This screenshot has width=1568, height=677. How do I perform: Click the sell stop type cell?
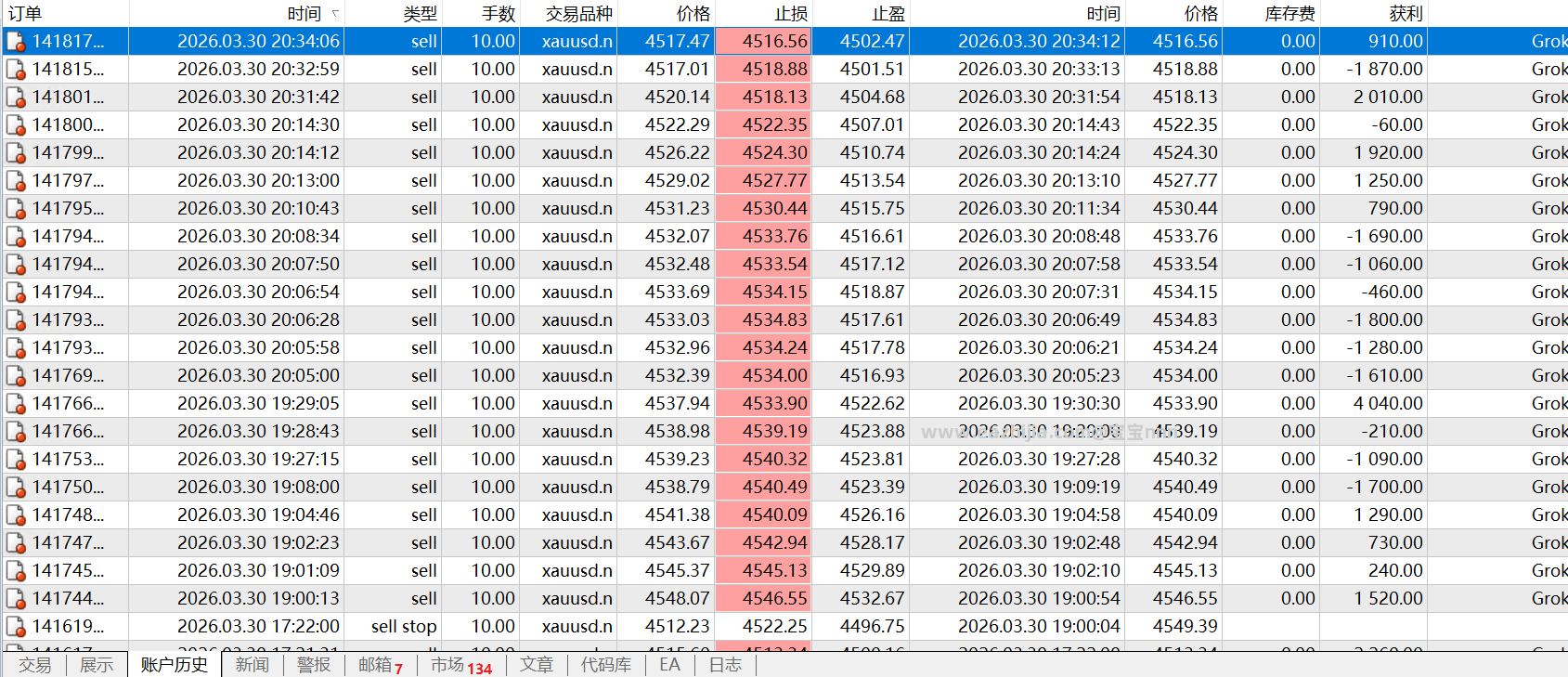(404, 627)
